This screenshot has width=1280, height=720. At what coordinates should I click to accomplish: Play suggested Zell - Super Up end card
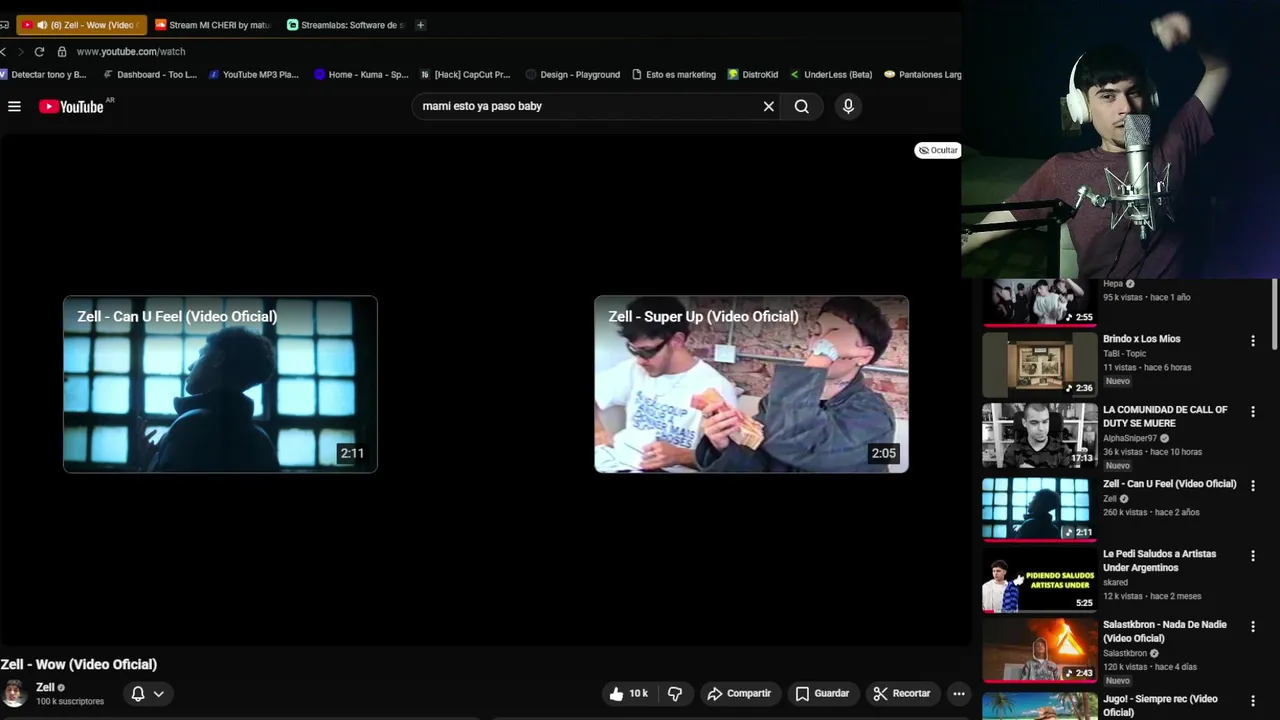751,384
